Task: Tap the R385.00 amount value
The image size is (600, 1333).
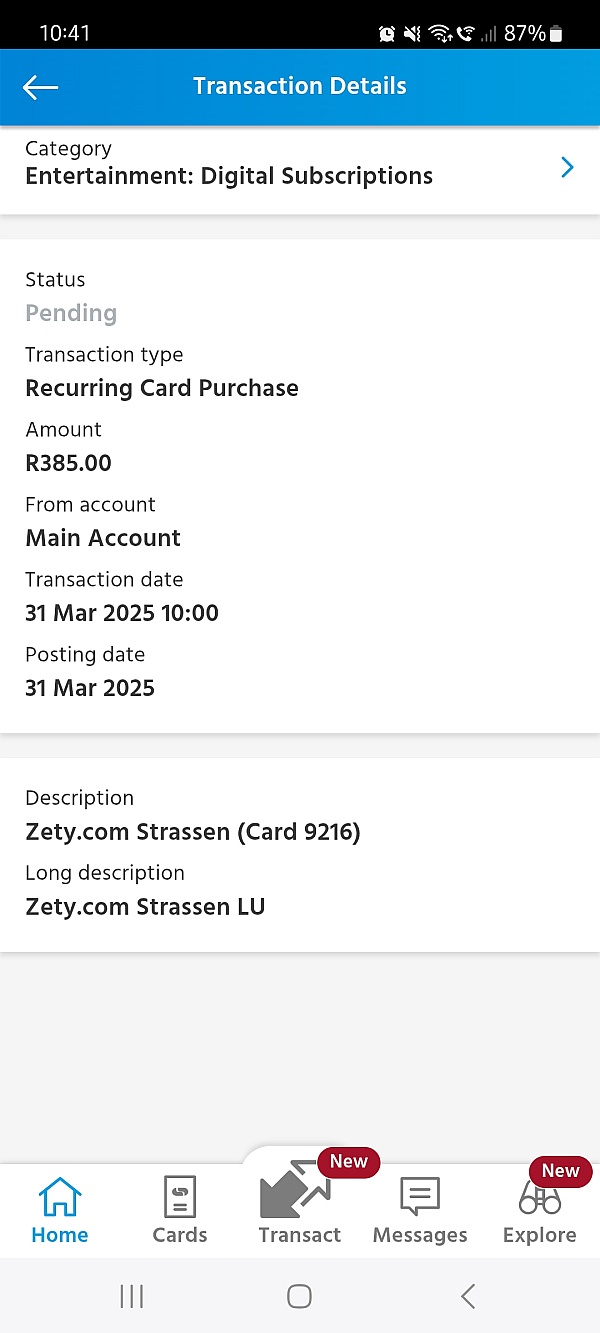Action: pyautogui.click(x=68, y=463)
